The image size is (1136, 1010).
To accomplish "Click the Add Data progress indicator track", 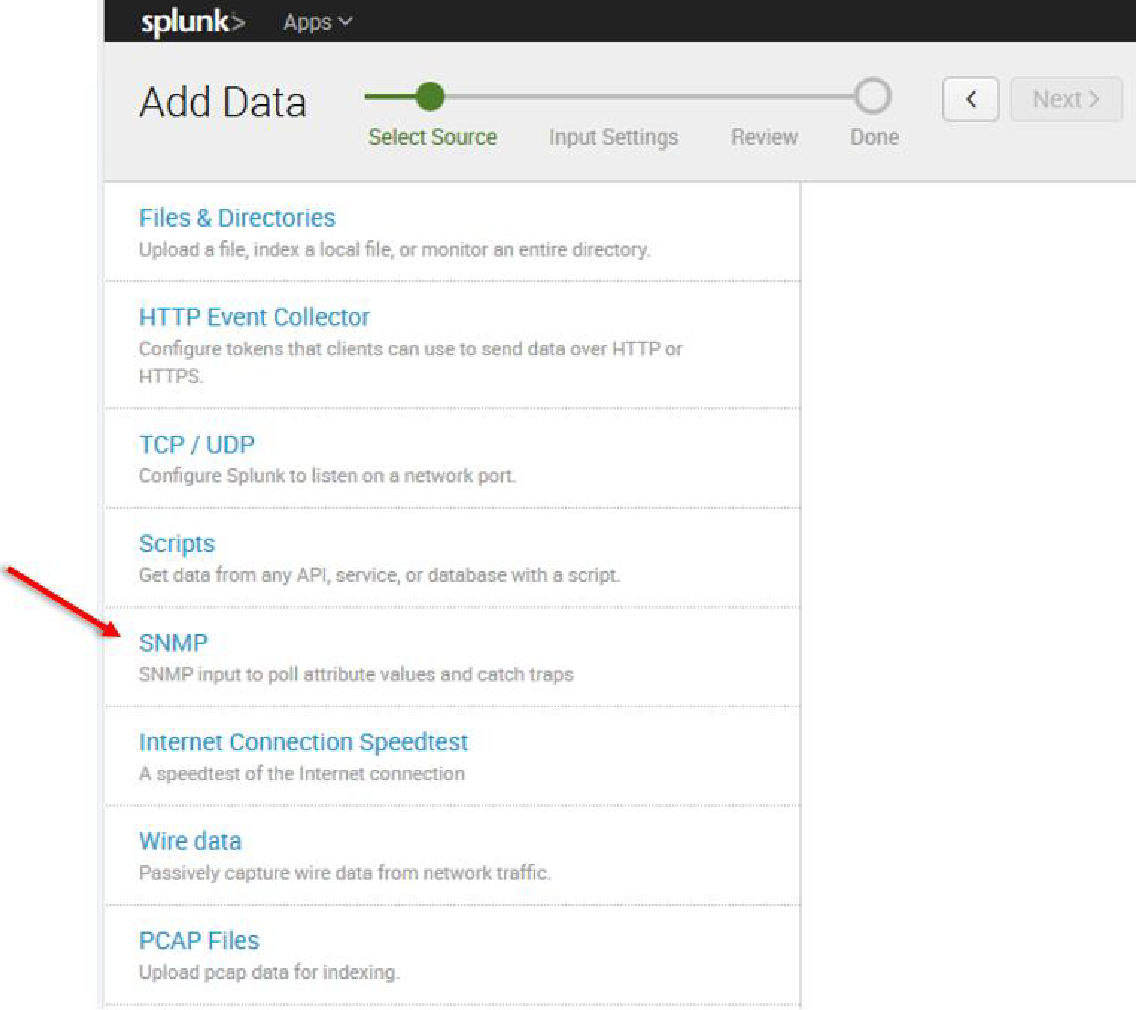I will (650, 97).
